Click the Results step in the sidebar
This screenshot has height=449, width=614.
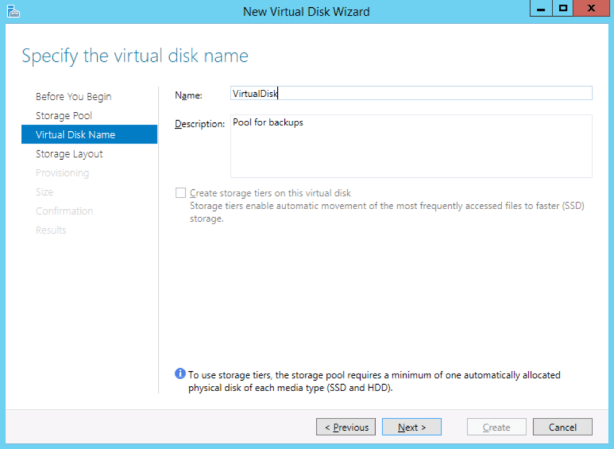click(x=51, y=230)
